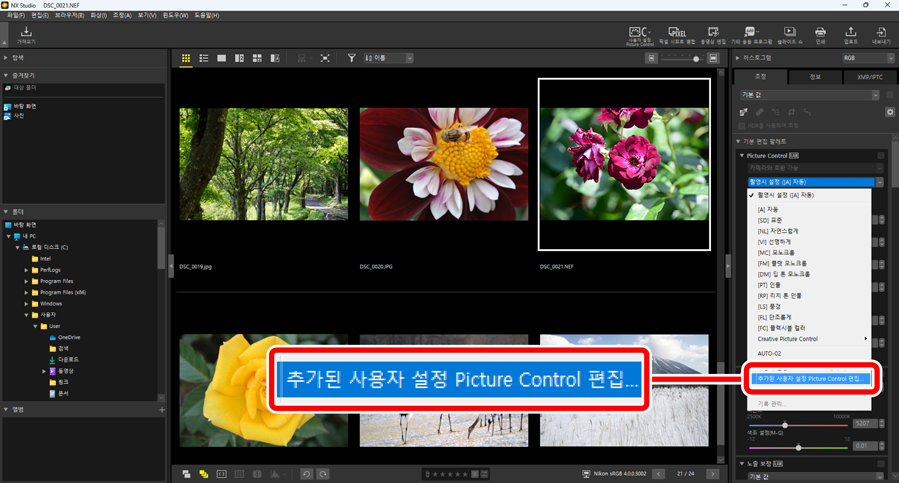This screenshot has height=483, width=899.
Task: Click the 내보내기 export icon
Action: pyautogui.click(x=881, y=35)
